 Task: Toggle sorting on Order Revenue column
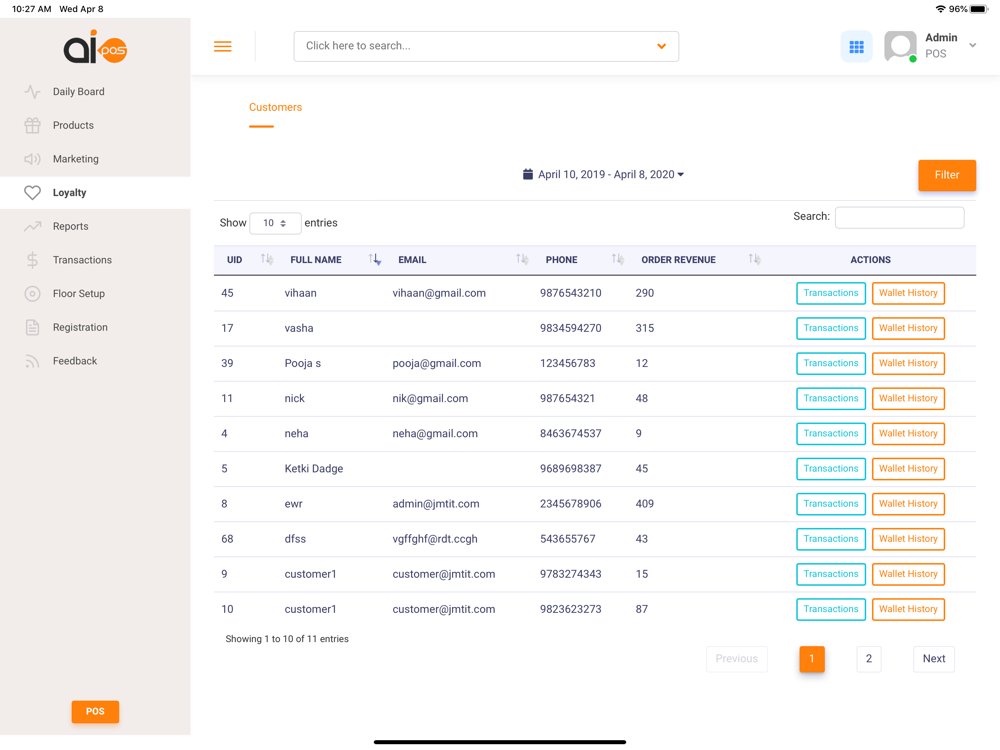[754, 260]
